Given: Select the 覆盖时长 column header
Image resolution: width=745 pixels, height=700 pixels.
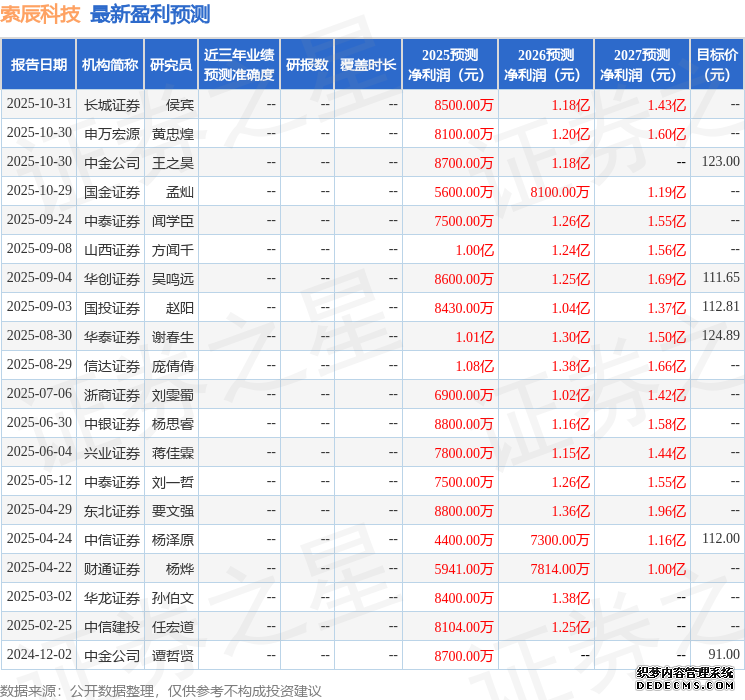Looking at the screenshot, I should coord(368,65).
